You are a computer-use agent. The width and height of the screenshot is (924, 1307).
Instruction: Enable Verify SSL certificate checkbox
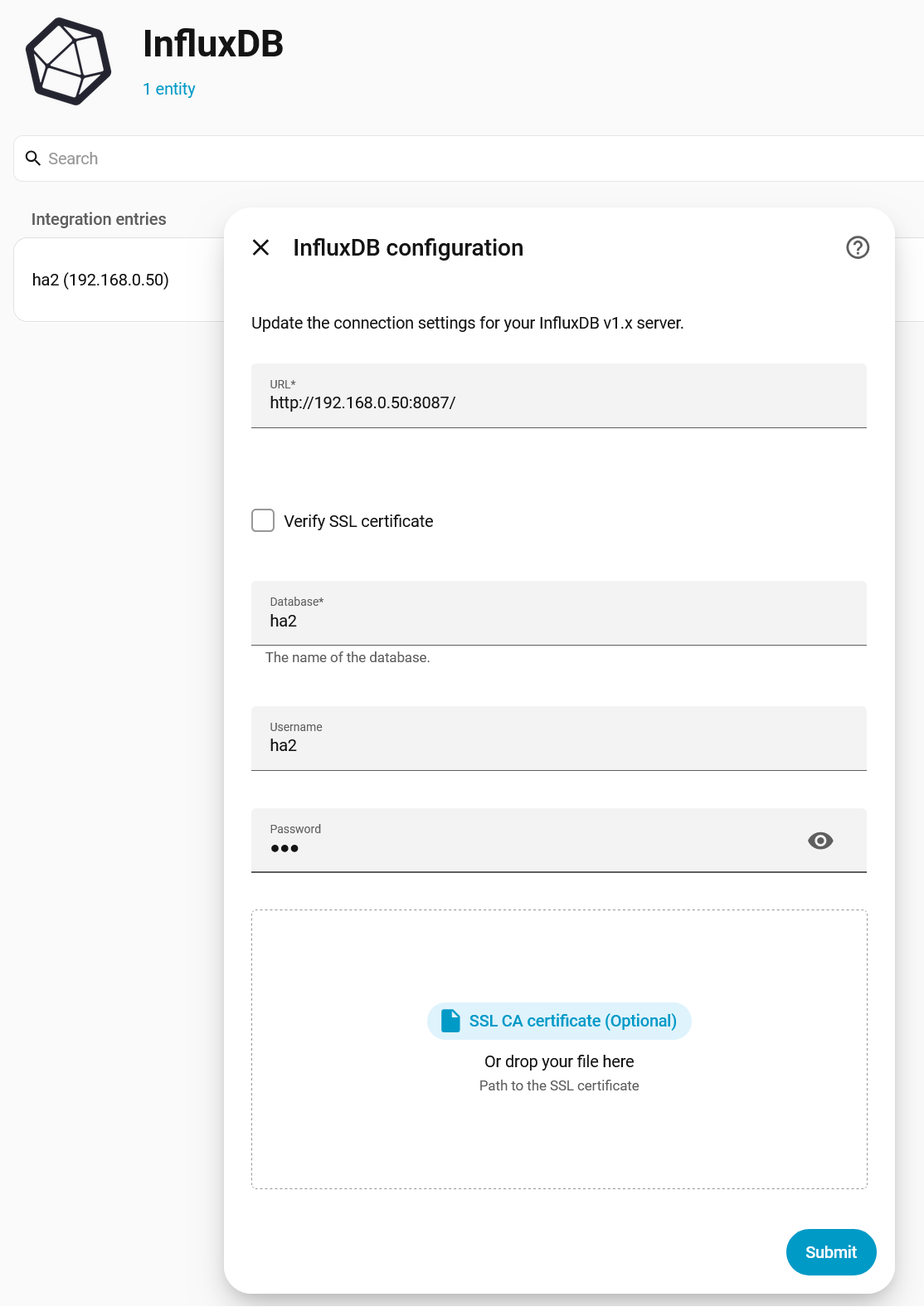pyautogui.click(x=263, y=520)
